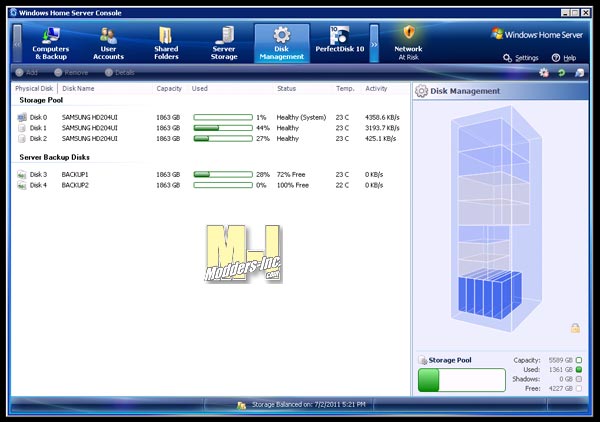The width and height of the screenshot is (600, 422).
Task: Click the rightmost toolbar view icon
Action: [579, 72]
